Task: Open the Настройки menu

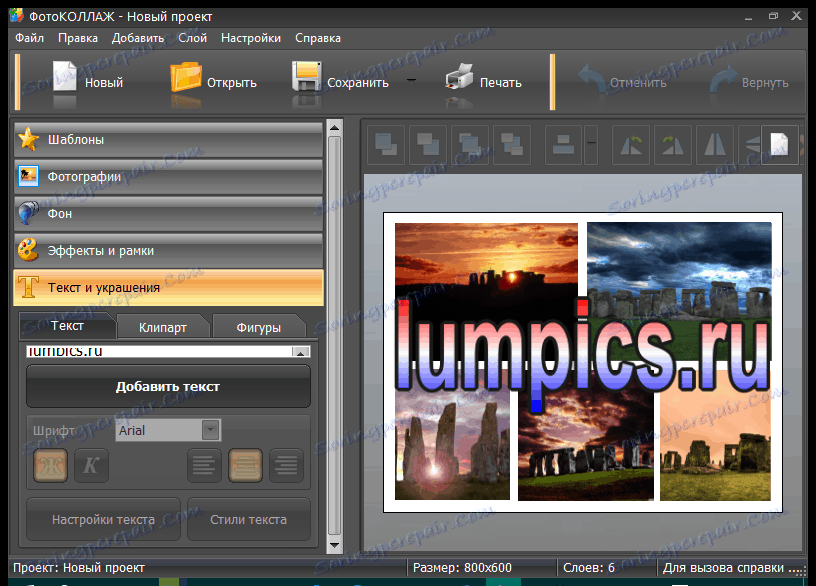Action: point(251,38)
